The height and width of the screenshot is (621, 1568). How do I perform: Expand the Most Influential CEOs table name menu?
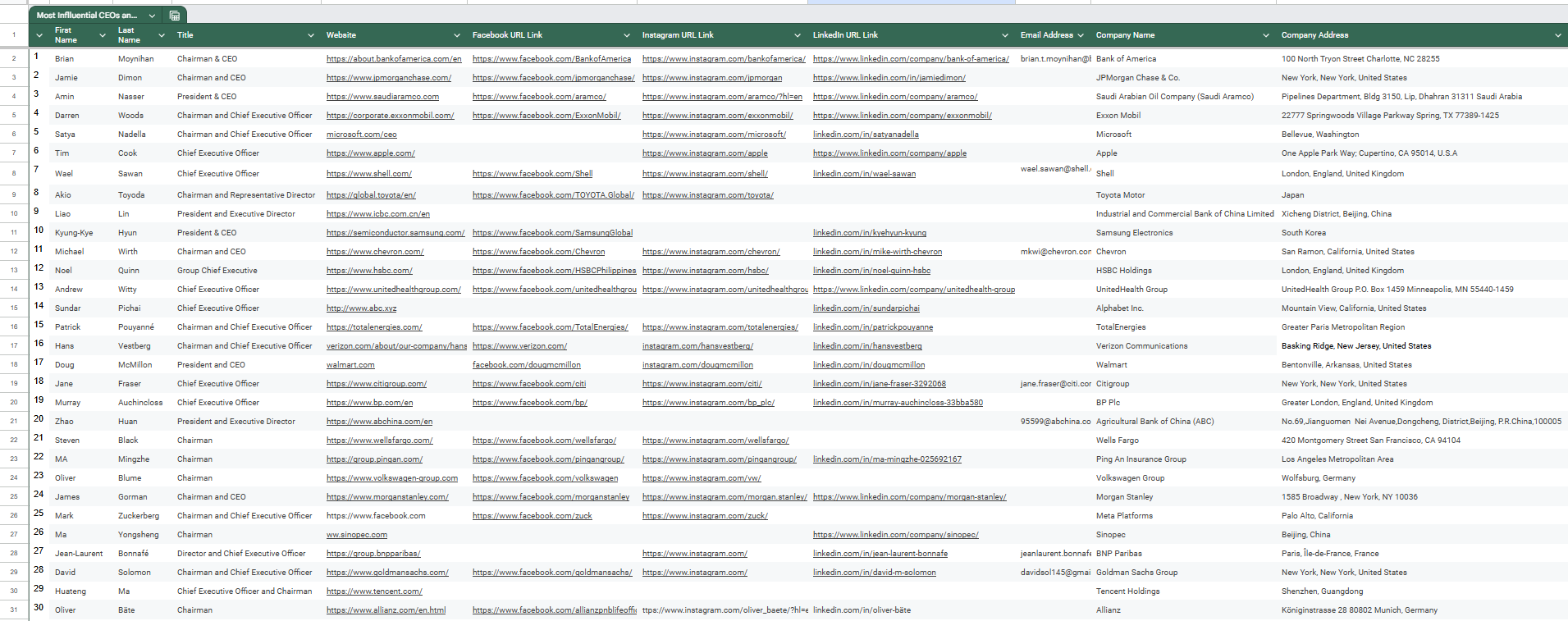pyautogui.click(x=152, y=16)
